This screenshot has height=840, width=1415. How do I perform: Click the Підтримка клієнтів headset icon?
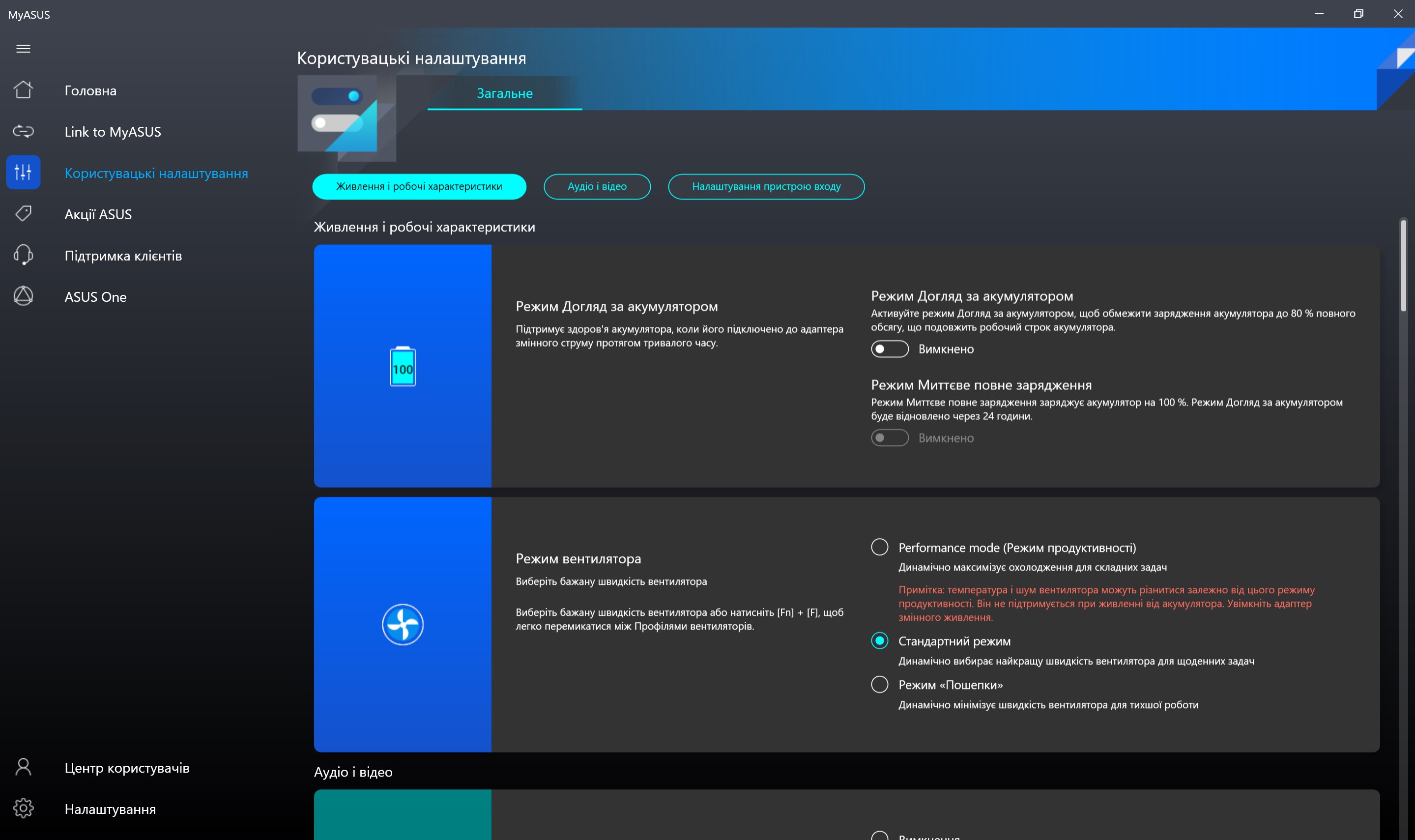[x=23, y=255]
